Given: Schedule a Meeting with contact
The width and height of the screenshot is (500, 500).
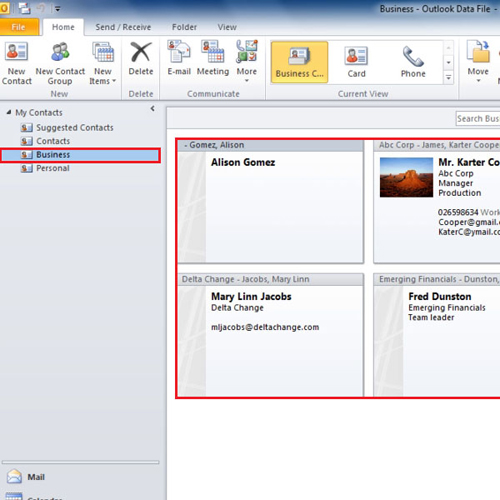Looking at the screenshot, I should coord(213,59).
